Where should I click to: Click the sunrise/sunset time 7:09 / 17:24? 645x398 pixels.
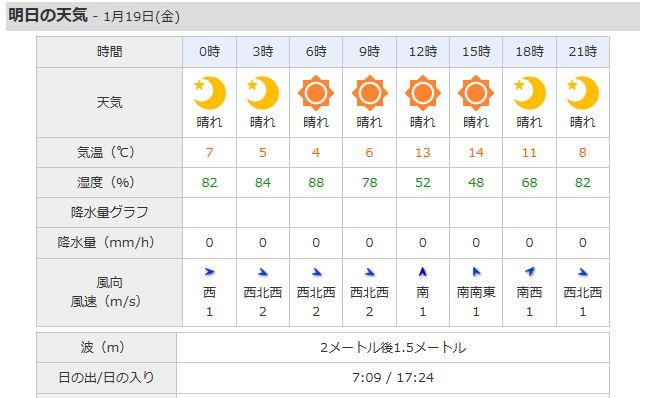393,377
